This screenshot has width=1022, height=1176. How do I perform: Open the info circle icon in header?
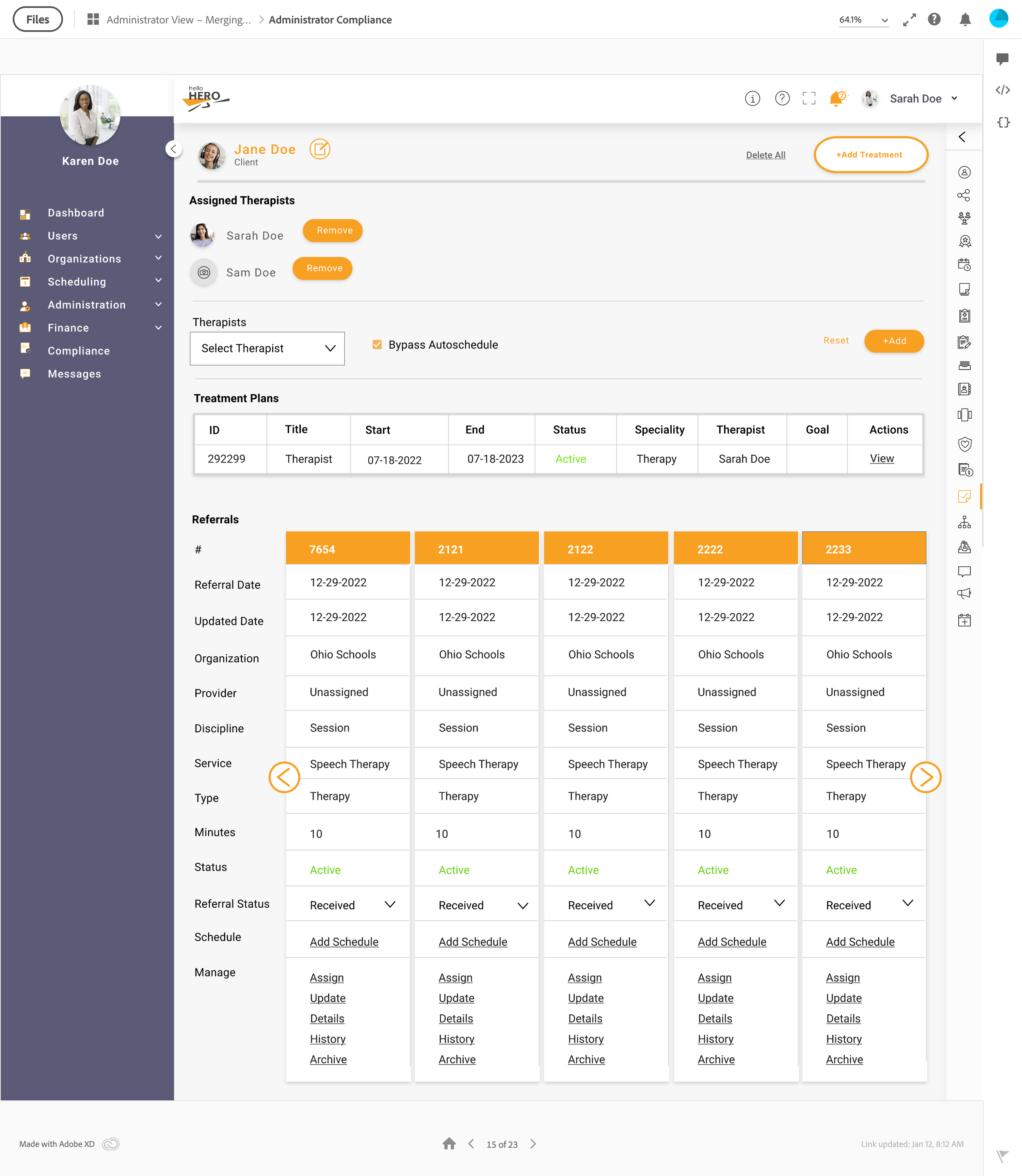click(752, 99)
